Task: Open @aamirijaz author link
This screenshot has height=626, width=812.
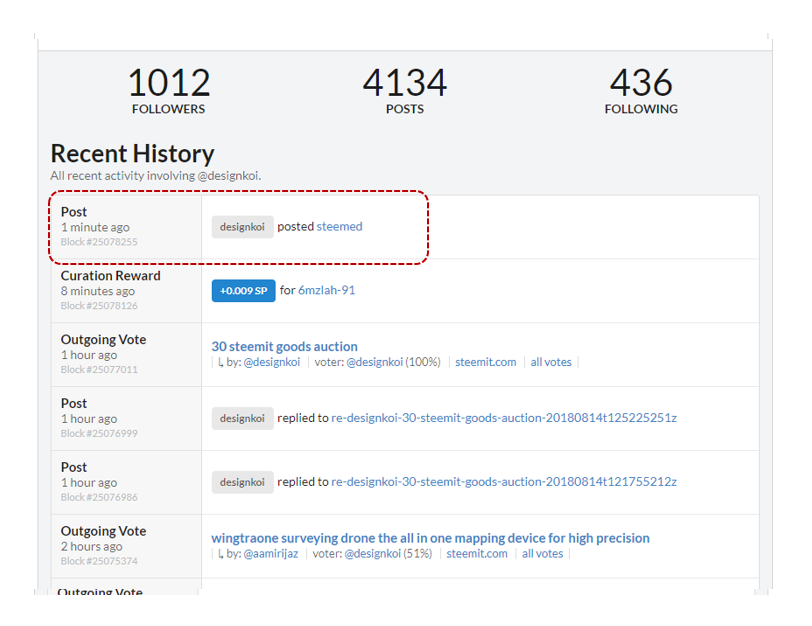Action: pos(271,554)
